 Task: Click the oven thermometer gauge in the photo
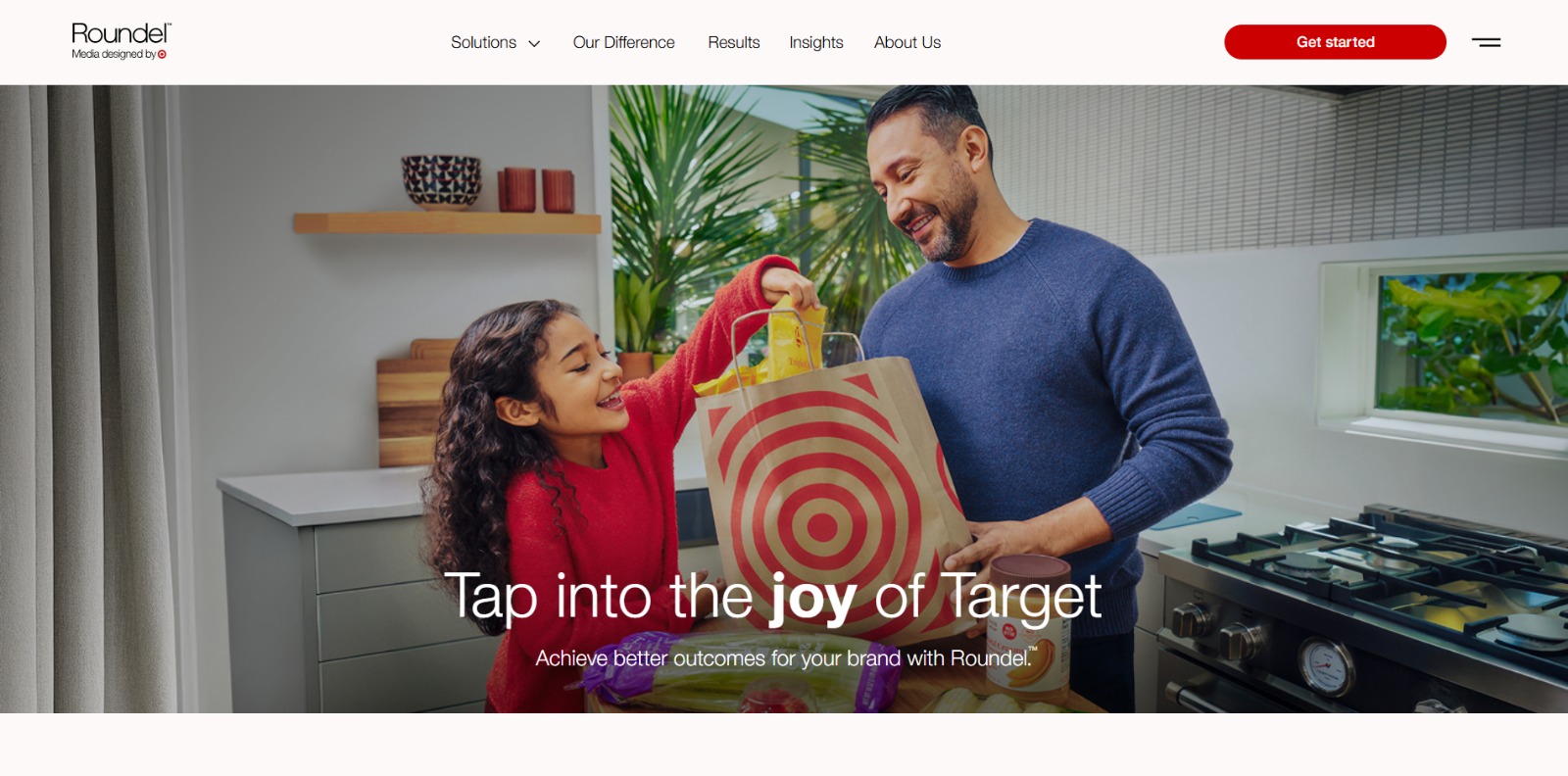click(x=1326, y=664)
